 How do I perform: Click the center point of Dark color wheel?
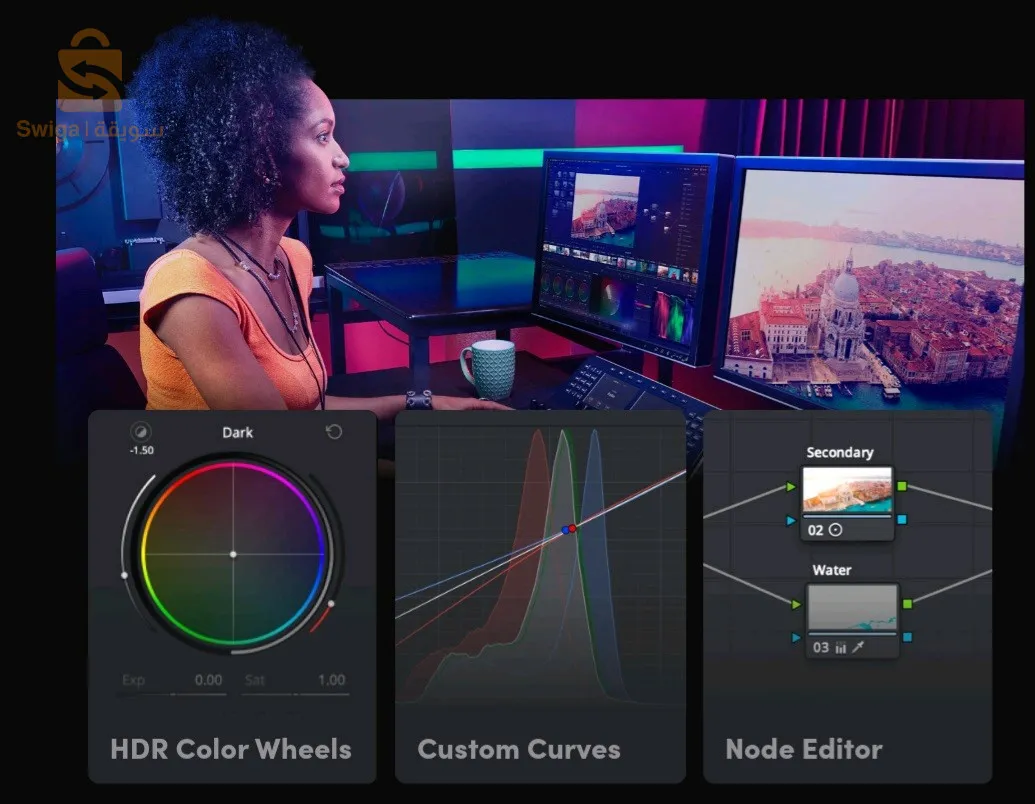pos(233,554)
